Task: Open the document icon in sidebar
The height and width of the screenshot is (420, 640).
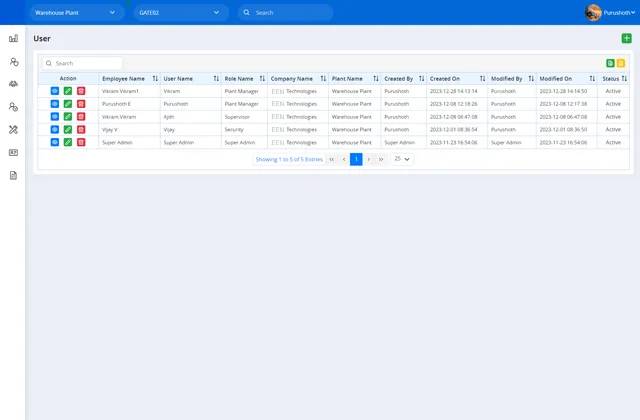Action: pyautogui.click(x=13, y=175)
